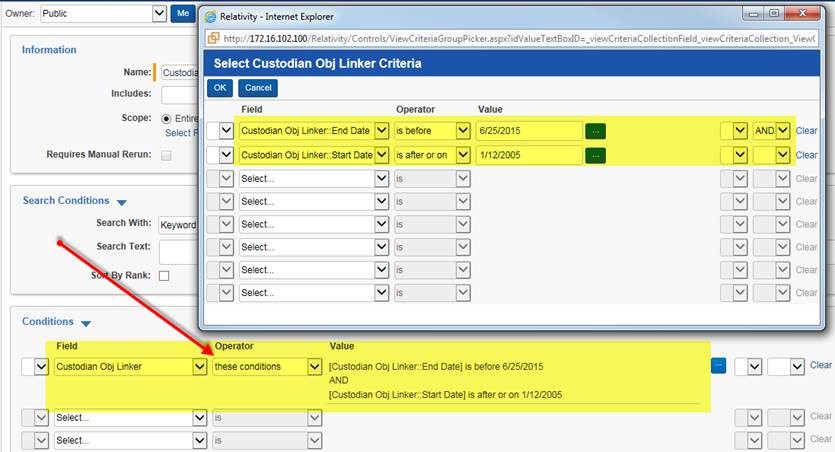Image resolution: width=835 pixels, height=452 pixels.
Task: Click the '[Custodian Obj Linker::Start Date] is after or on 1/12/2005' text
Action: click(x=445, y=395)
